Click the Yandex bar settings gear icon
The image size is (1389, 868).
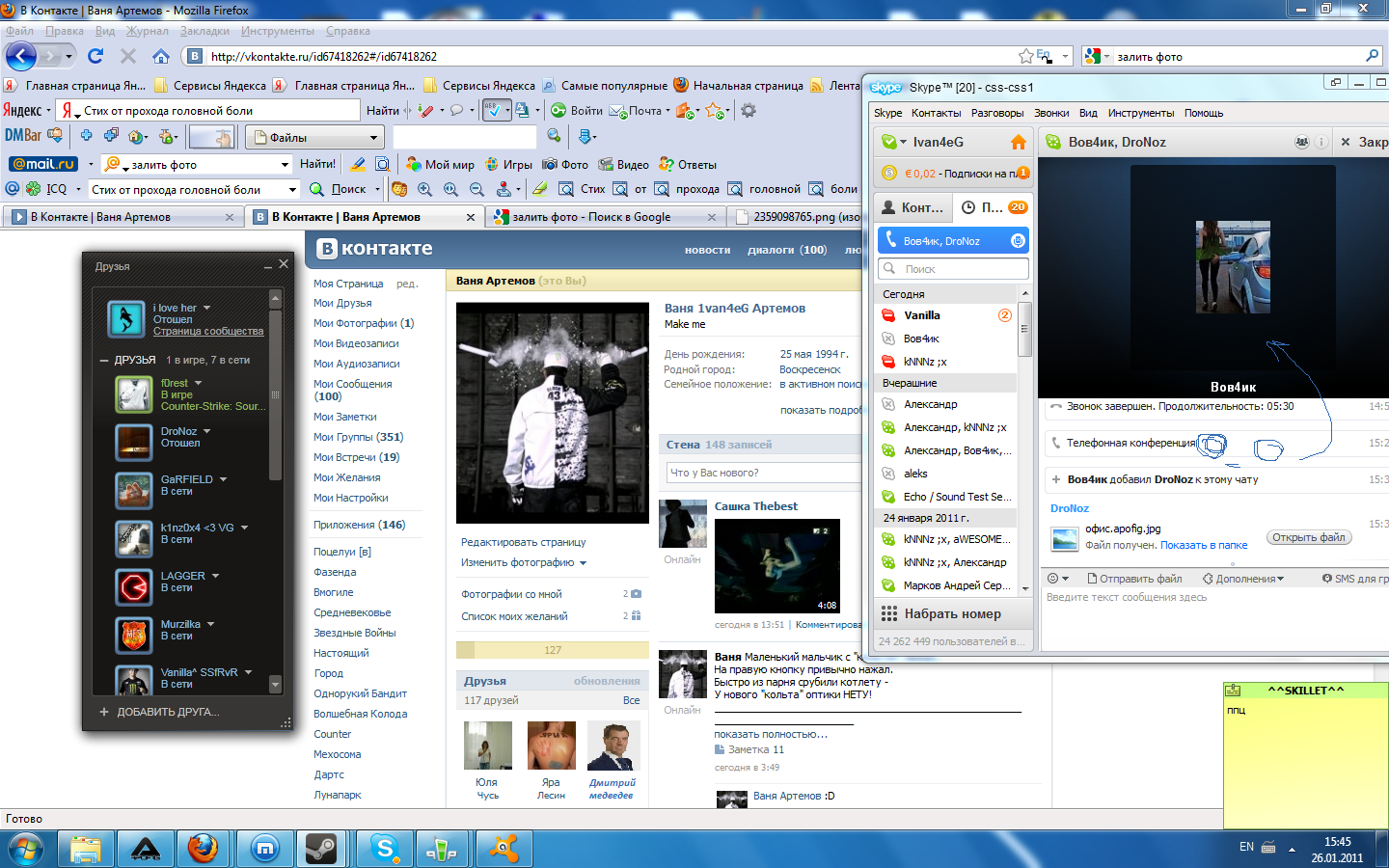[x=748, y=110]
